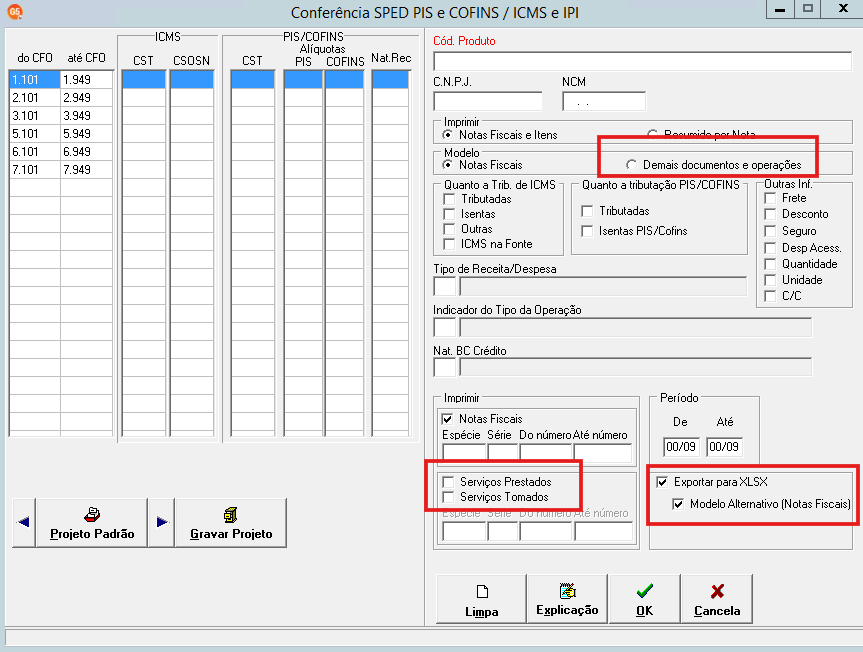Click the Projeto Padrão printer button
The width and height of the screenshot is (863, 652).
(92, 522)
